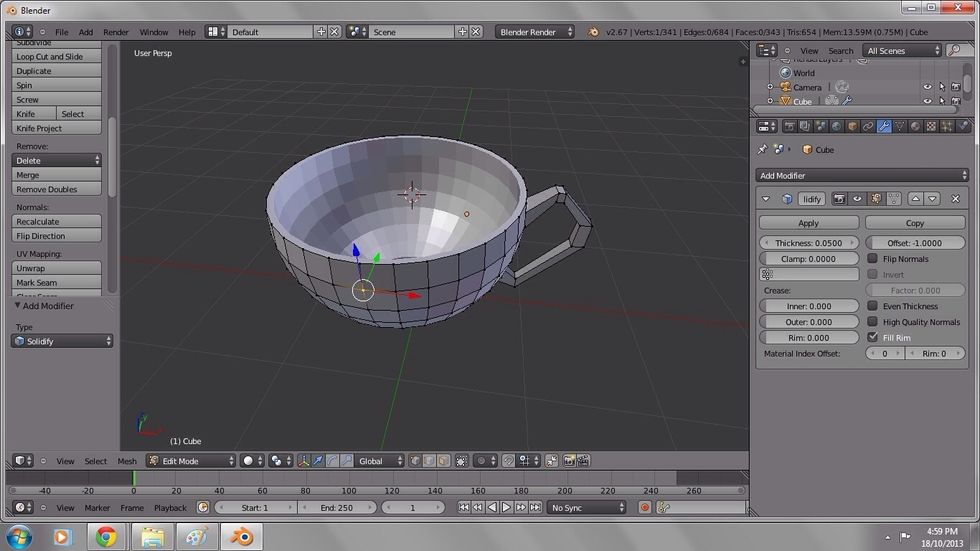Viewport: 980px width, 551px height.
Task: Enable High Quality Normals checkbox
Action: pos(872,321)
